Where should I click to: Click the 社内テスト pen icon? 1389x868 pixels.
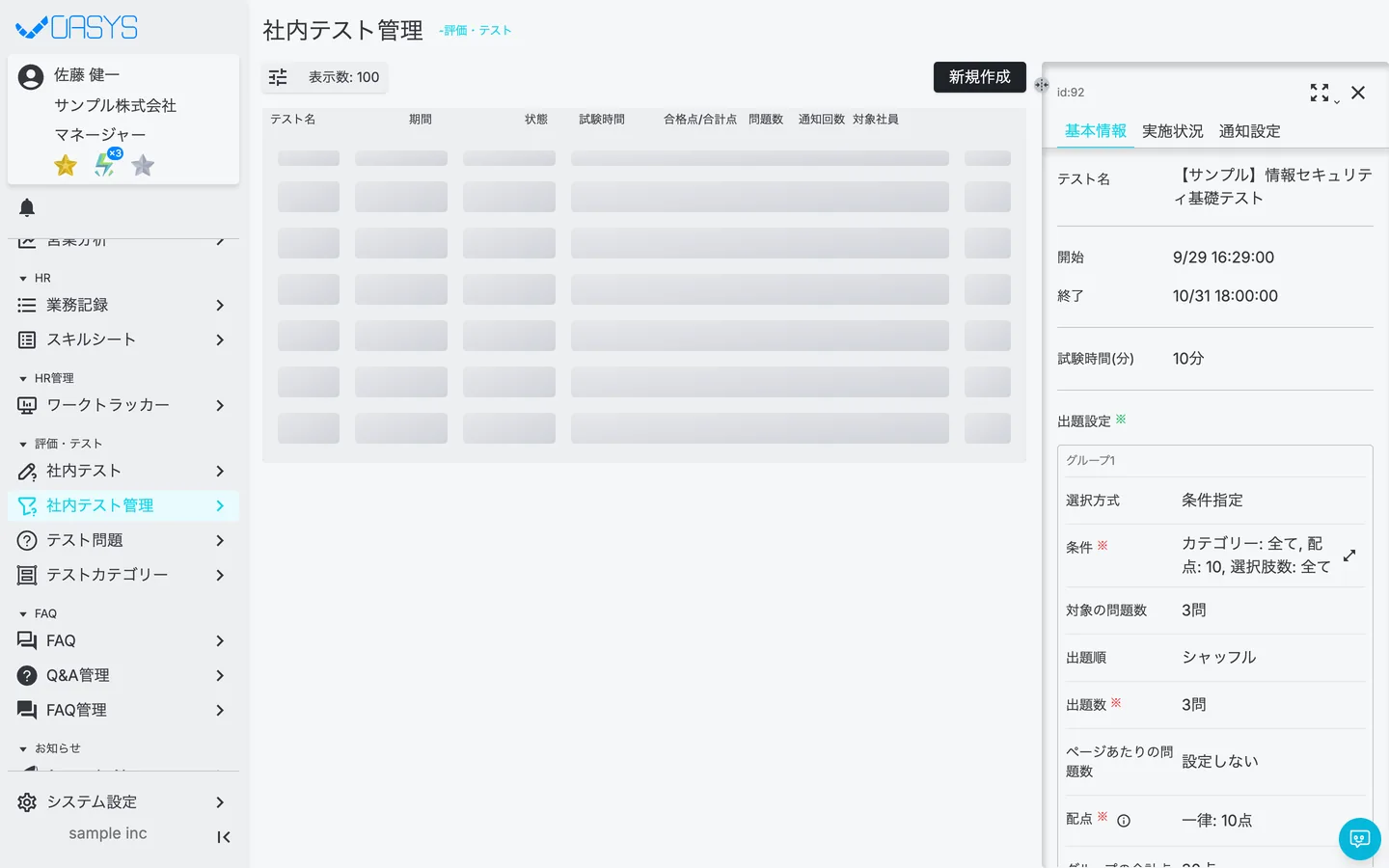click(27, 471)
